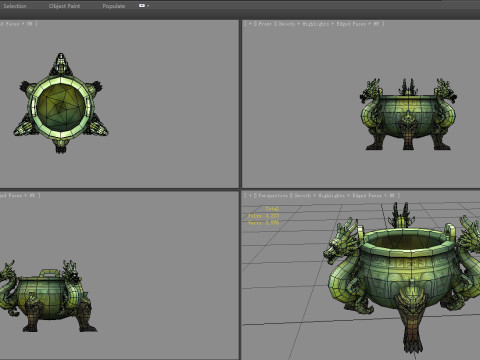480x360 pixels.
Task: Click the Total statistics header in Perspective view
Action: coord(272,209)
